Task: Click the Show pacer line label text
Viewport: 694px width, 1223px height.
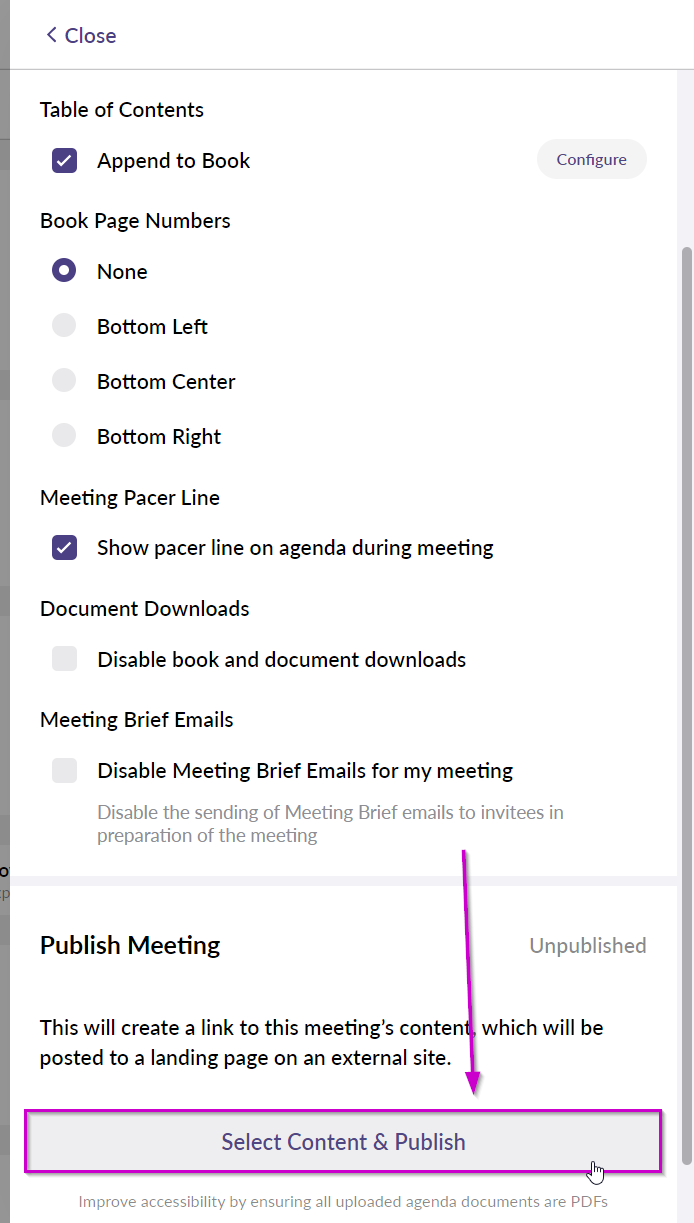Action: click(295, 548)
